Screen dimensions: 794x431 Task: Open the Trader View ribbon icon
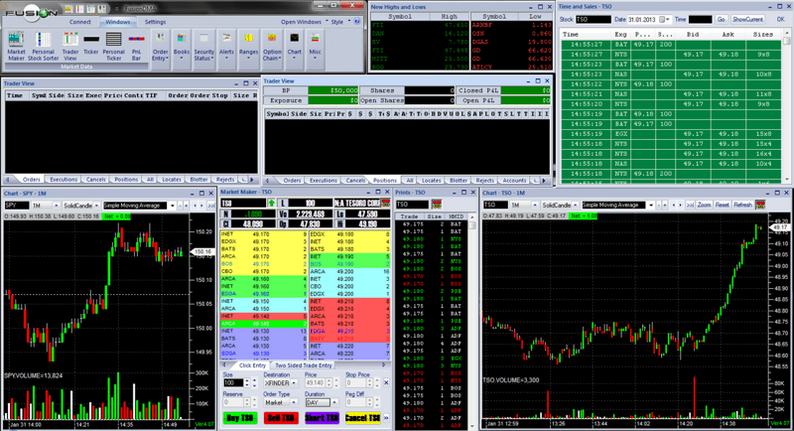tap(70, 46)
